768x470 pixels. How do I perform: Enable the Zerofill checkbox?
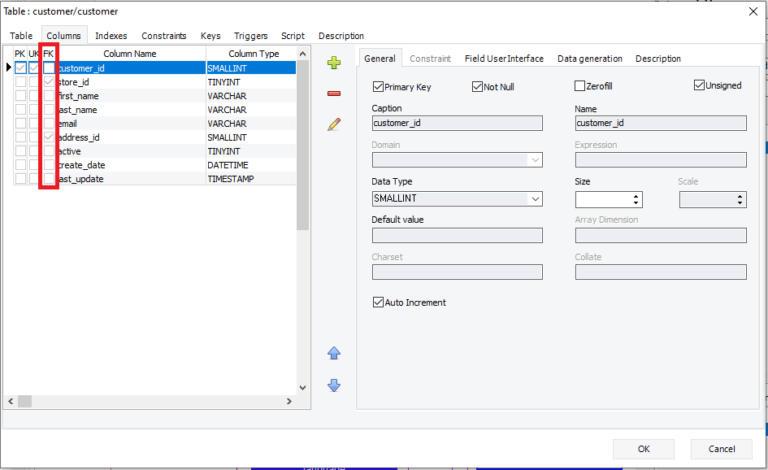(580, 86)
